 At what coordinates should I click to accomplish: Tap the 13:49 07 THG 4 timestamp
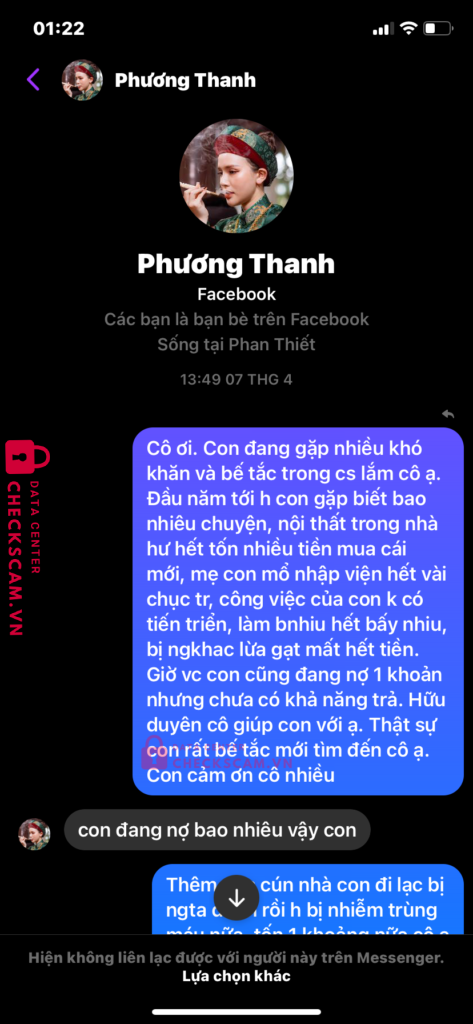(236, 379)
